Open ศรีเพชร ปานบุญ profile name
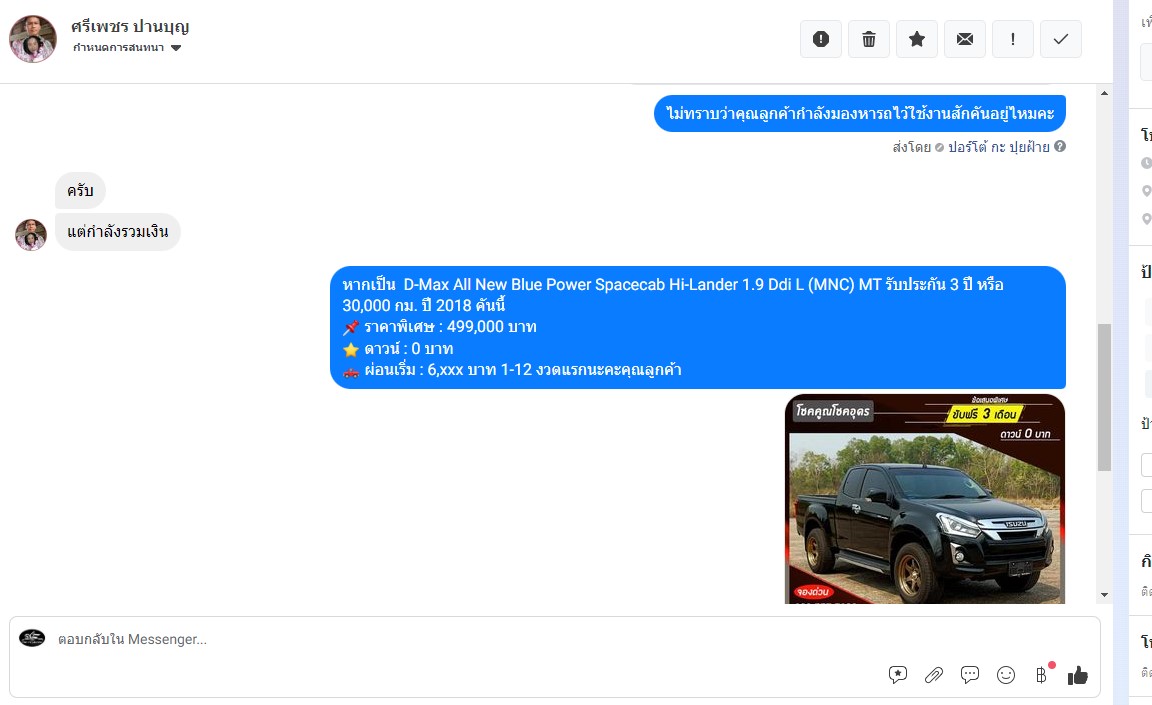 click(x=130, y=26)
